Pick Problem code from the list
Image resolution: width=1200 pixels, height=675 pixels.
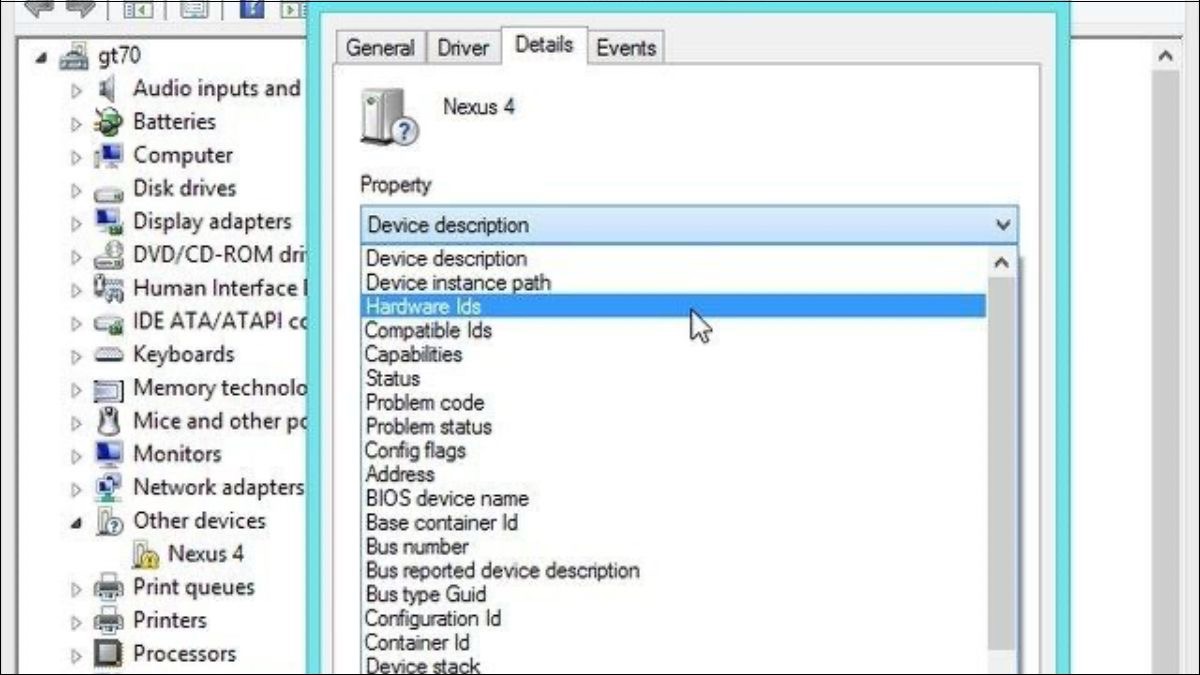pos(673,402)
